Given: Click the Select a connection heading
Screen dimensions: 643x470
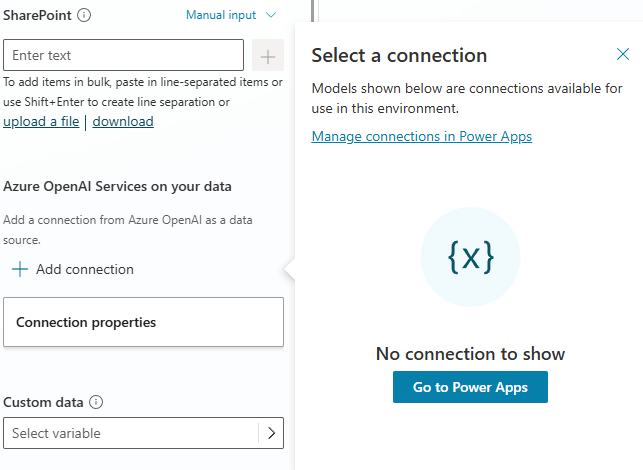Looking at the screenshot, I should pos(399,55).
